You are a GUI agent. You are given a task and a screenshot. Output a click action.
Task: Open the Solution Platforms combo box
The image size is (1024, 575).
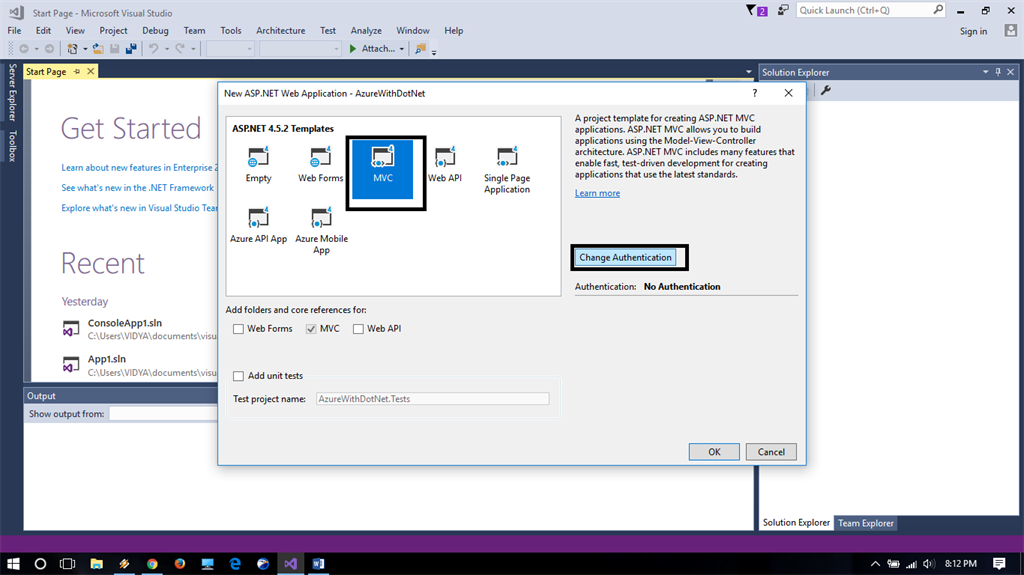click(300, 48)
